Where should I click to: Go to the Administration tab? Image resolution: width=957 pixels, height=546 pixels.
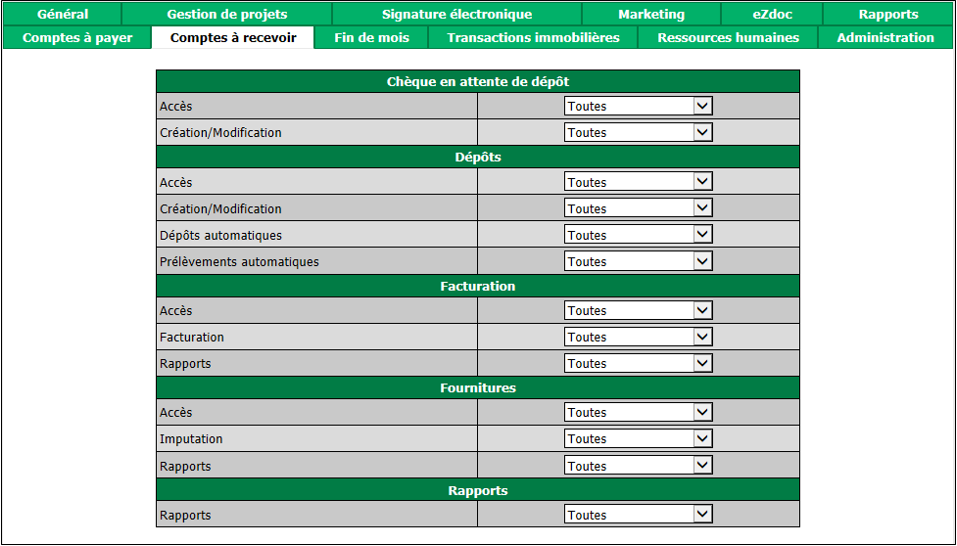point(886,37)
